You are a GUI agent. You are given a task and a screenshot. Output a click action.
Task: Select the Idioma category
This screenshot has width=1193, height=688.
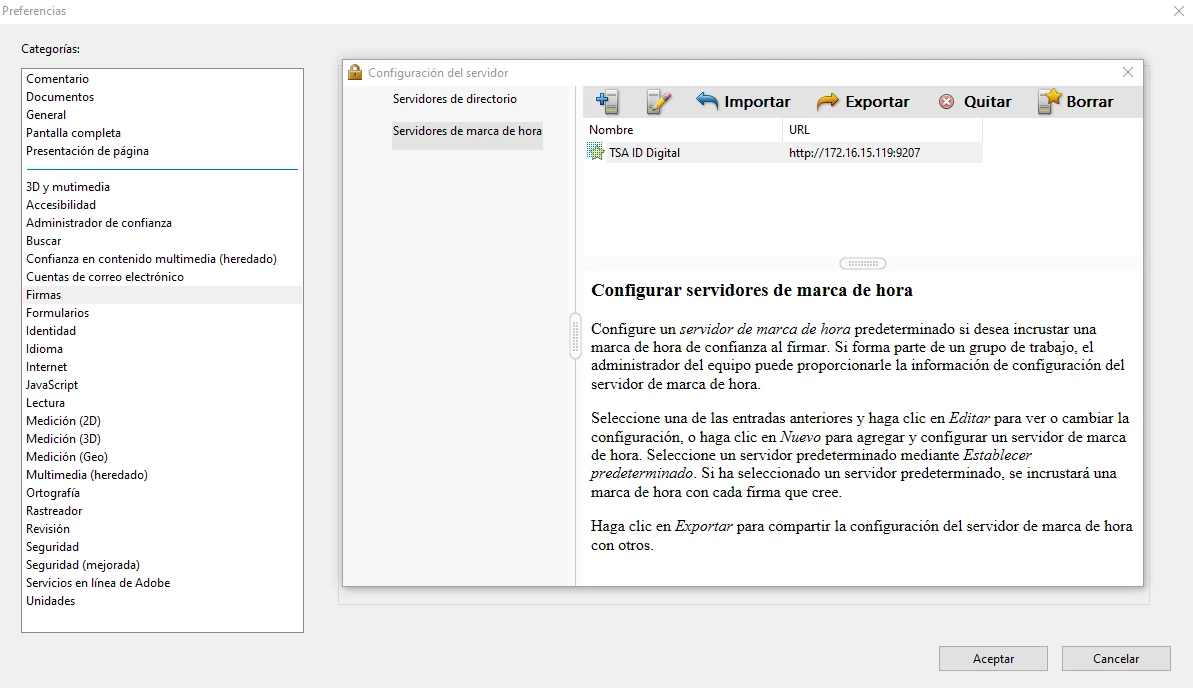[x=44, y=349]
